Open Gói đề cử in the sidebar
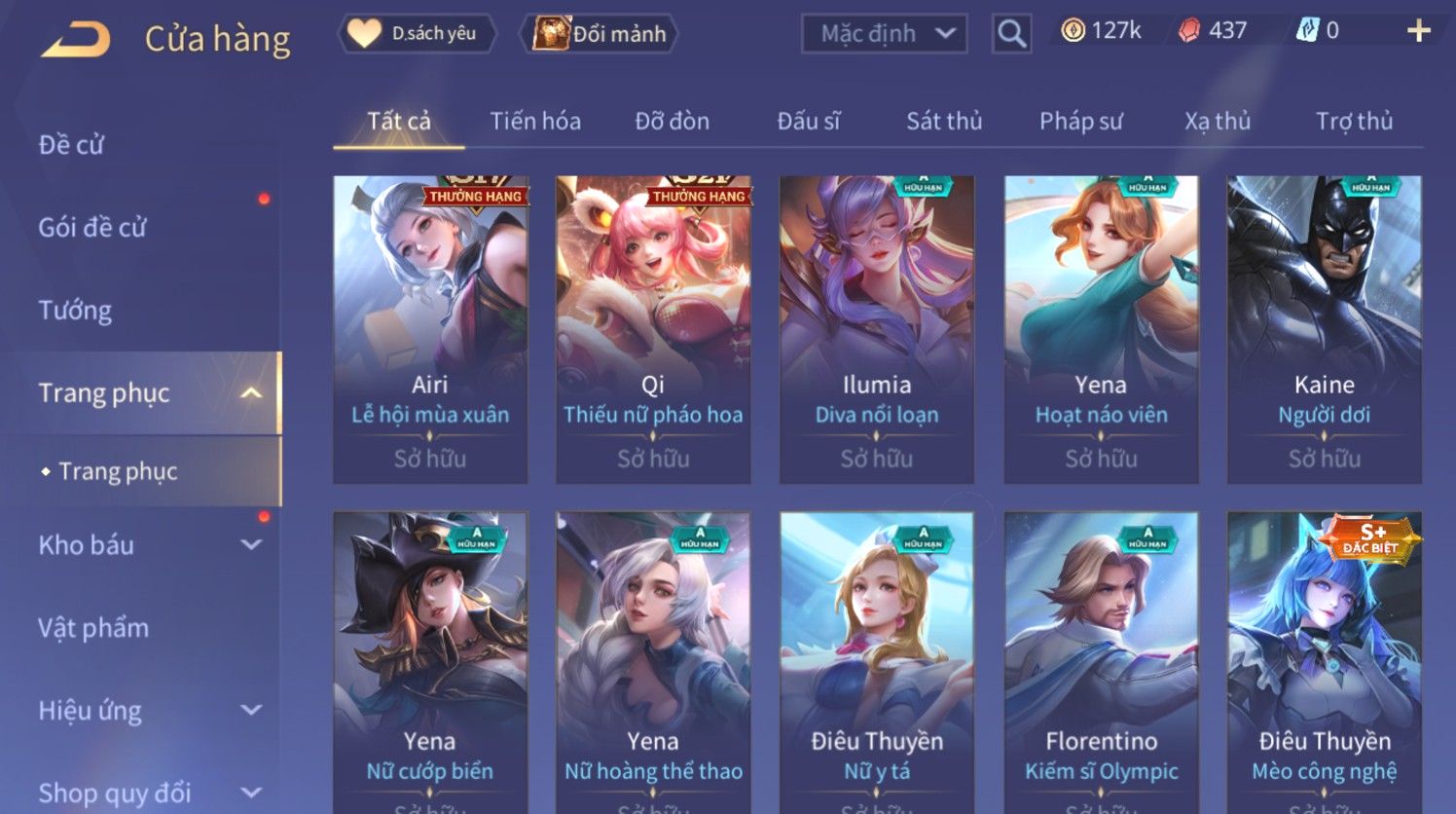1456x814 pixels. point(92,228)
